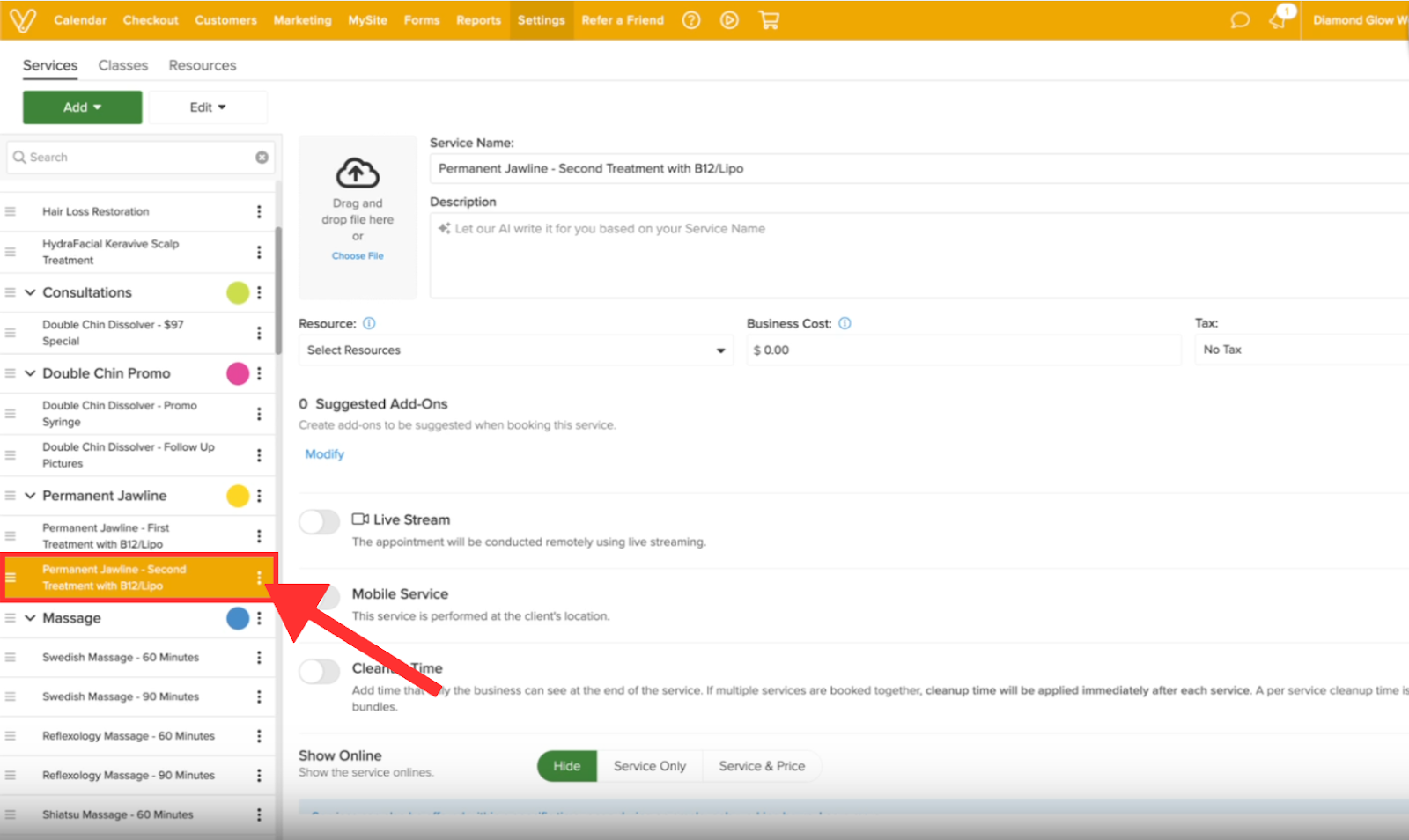
Task: Open options menu for HydraFacial Keravive Scalp Treatment
Action: [259, 252]
